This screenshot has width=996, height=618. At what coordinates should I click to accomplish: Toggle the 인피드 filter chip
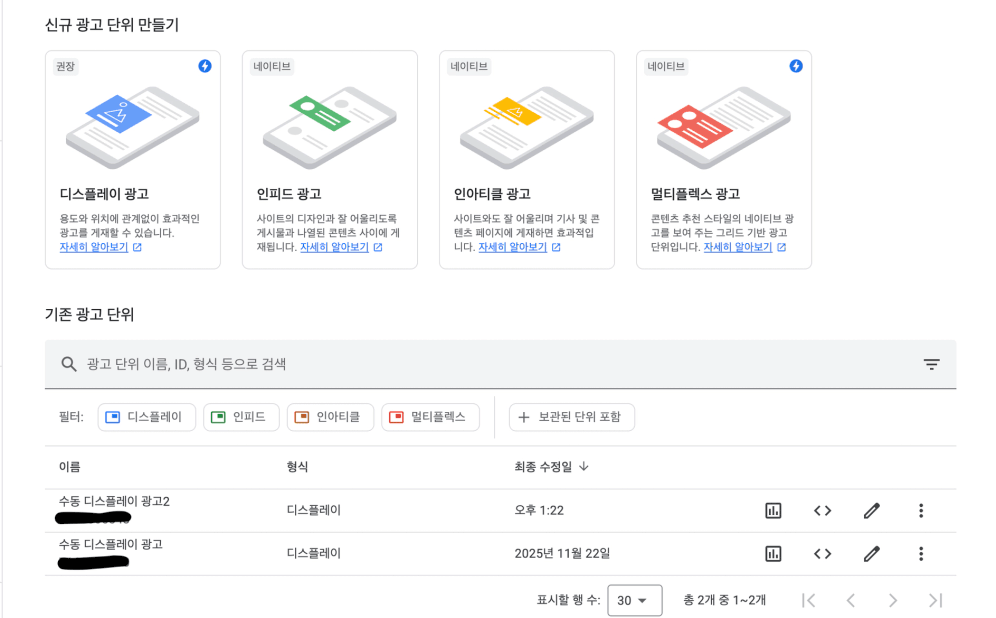coord(241,417)
